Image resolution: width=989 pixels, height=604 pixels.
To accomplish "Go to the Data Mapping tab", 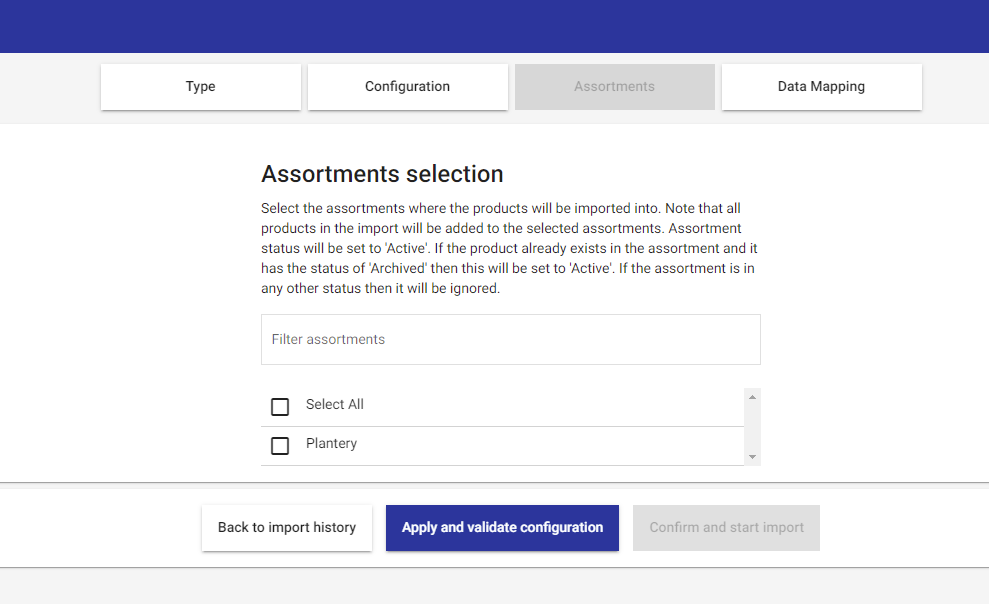I will point(821,86).
